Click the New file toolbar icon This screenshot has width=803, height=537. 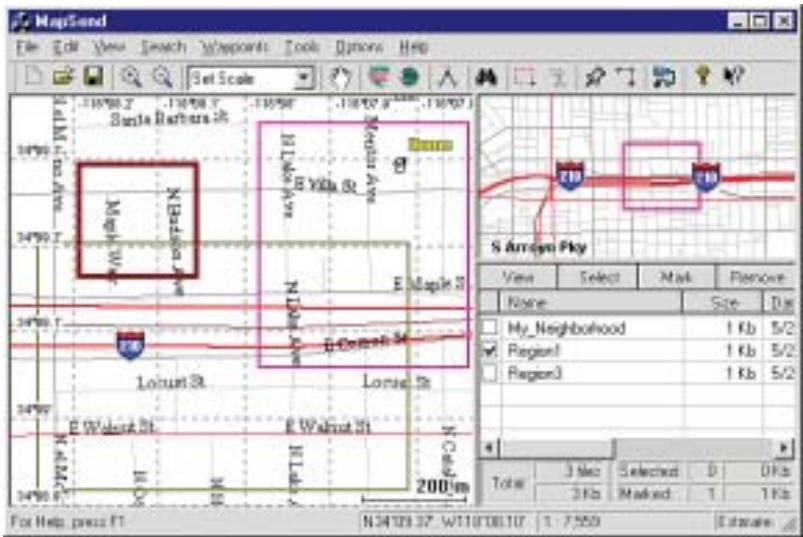click(x=34, y=77)
